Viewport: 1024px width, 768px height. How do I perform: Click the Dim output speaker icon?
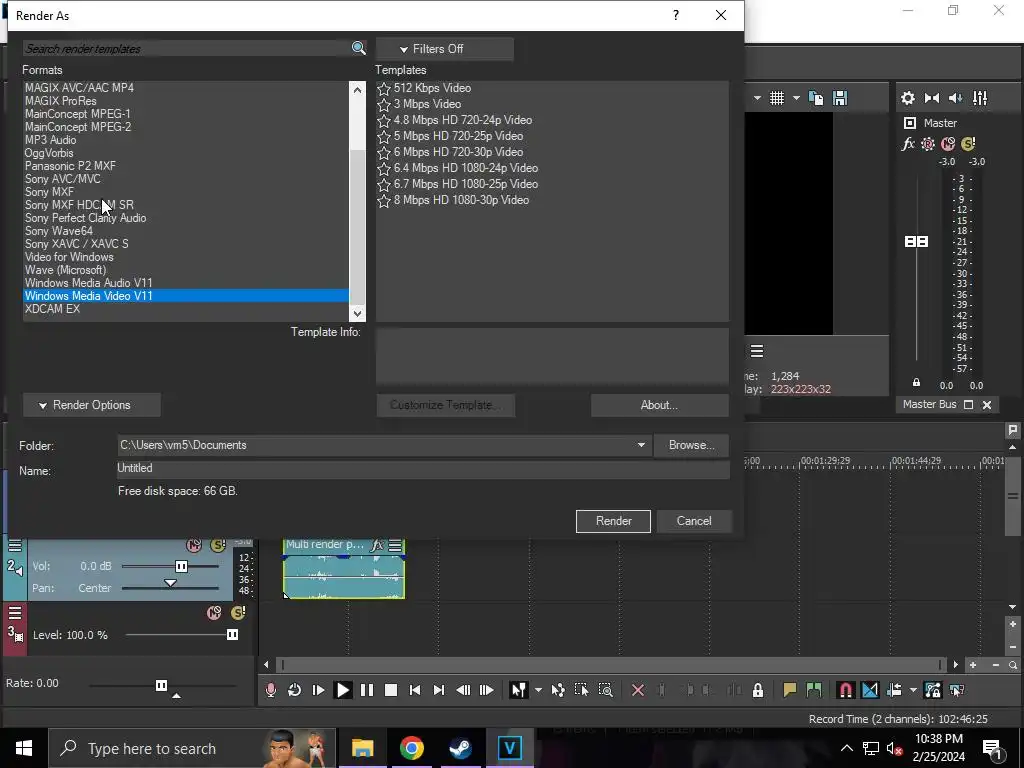(x=955, y=98)
